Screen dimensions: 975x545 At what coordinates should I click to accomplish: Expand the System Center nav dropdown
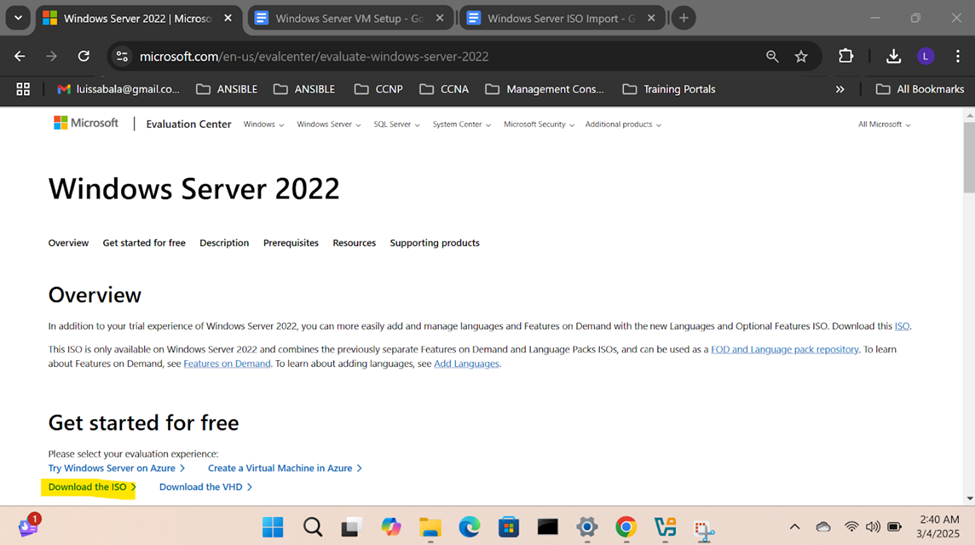[x=461, y=124]
